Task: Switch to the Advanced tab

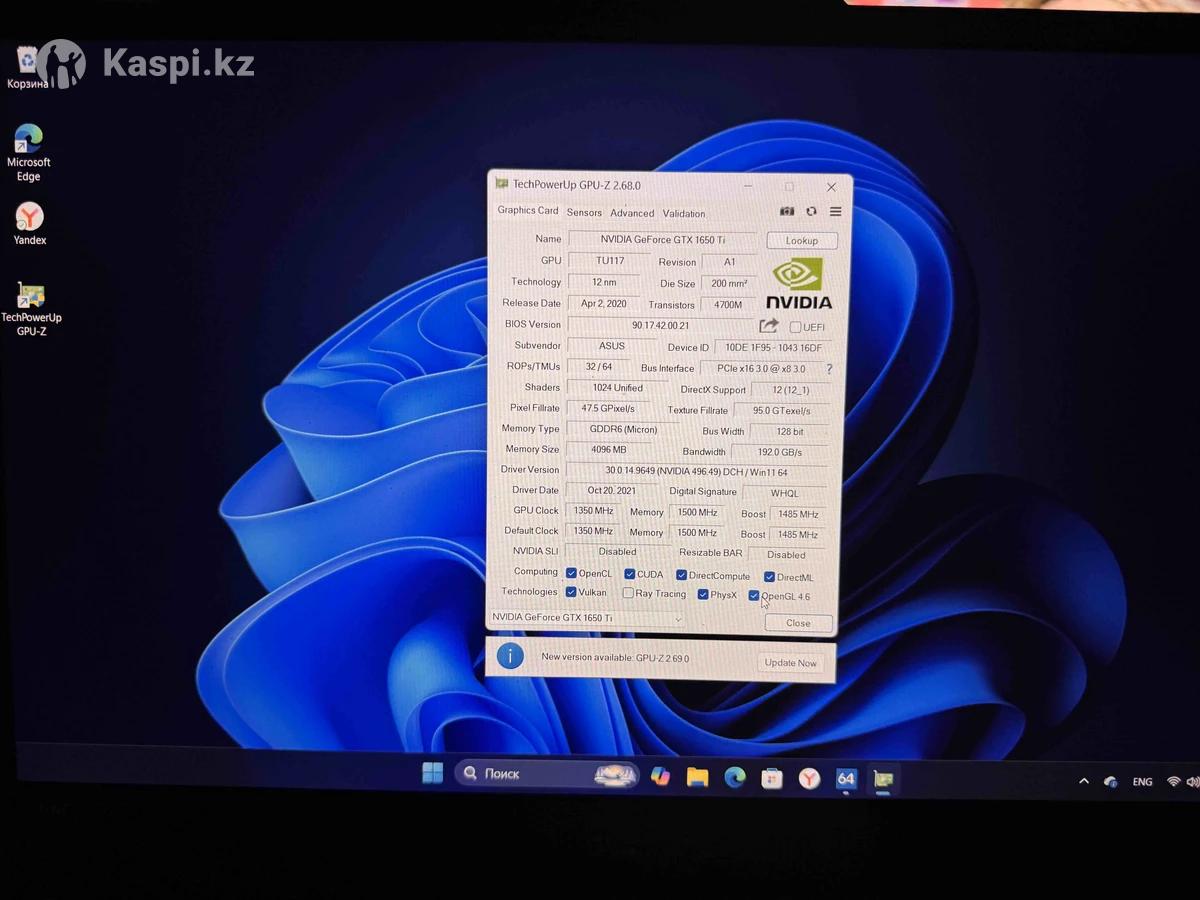Action: [632, 213]
